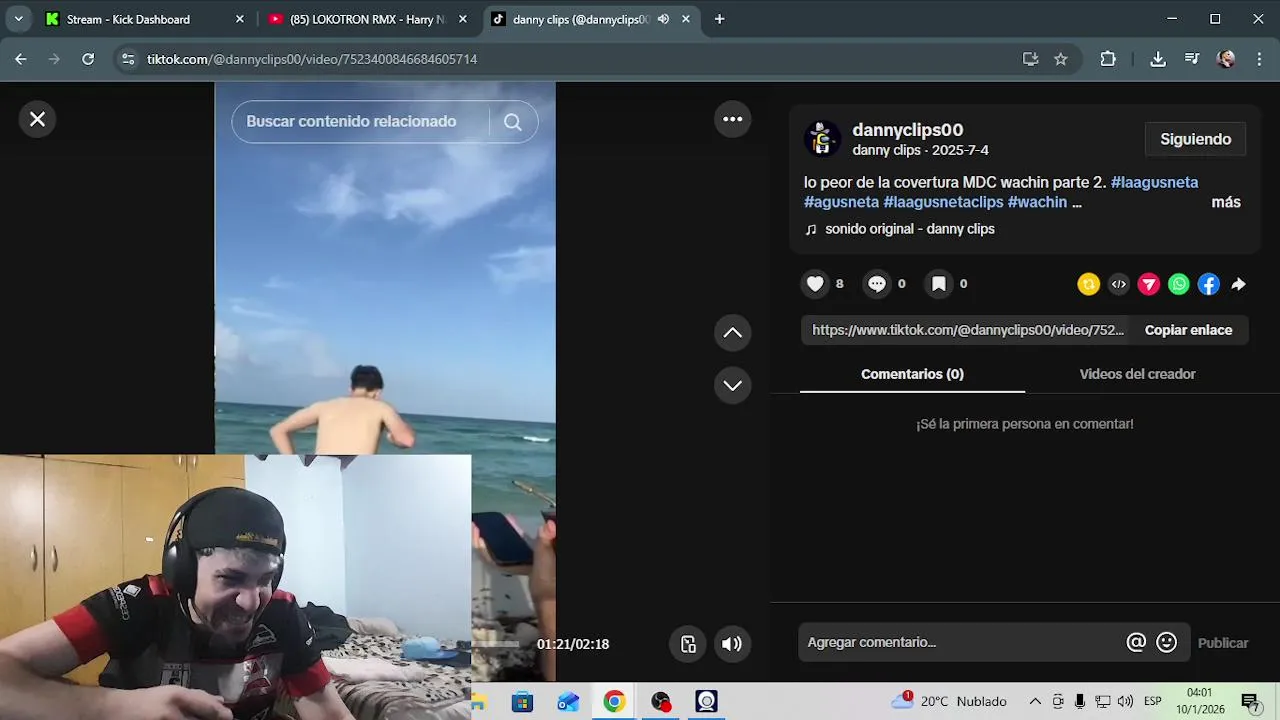Save the video with the bookmark icon
This screenshot has width=1280, height=720.
(x=939, y=284)
